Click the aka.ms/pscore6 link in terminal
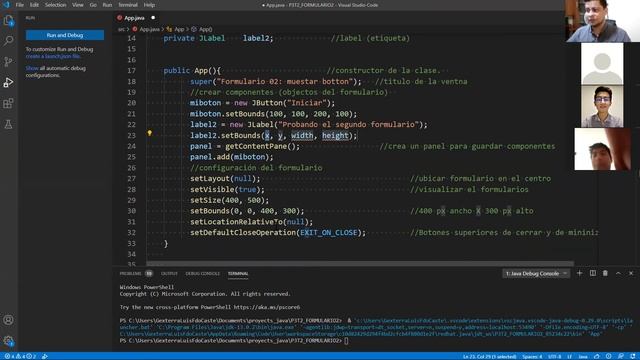640x360 pixels. pos(267,307)
